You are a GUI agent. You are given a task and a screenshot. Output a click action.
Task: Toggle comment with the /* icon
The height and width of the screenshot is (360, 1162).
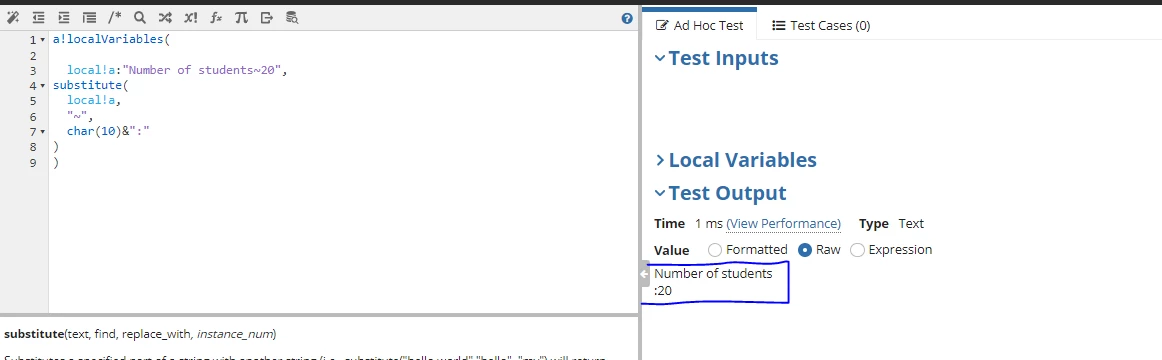[x=114, y=18]
